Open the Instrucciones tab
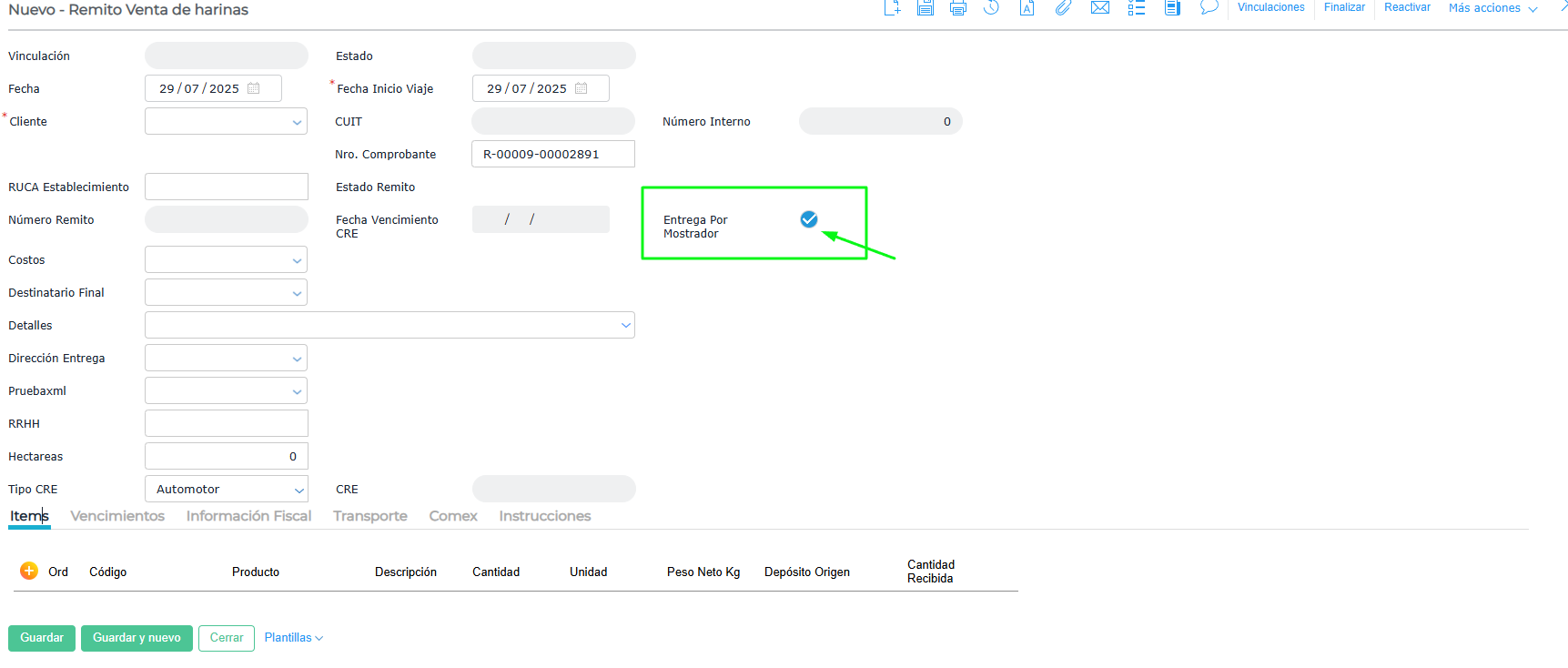 (x=545, y=516)
